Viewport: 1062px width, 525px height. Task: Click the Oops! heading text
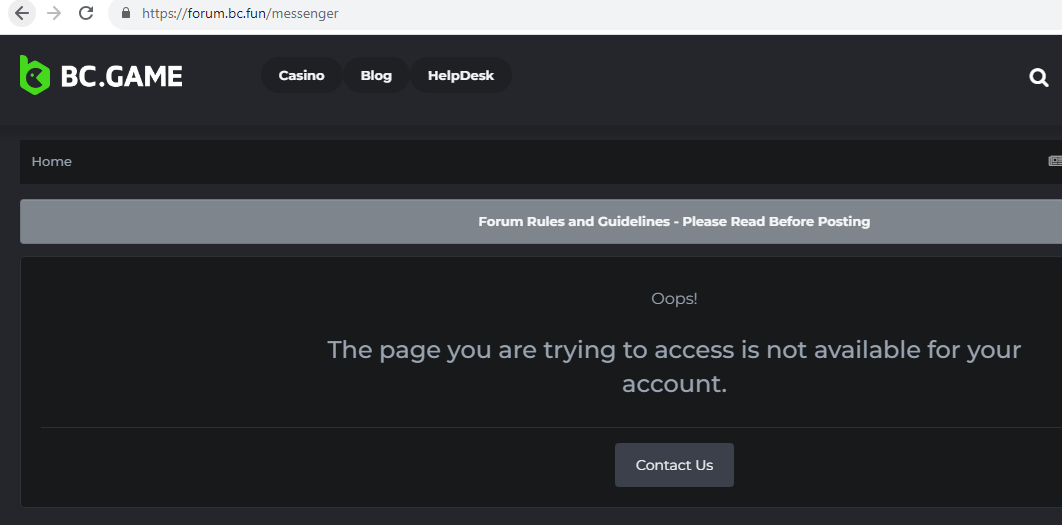click(x=674, y=299)
